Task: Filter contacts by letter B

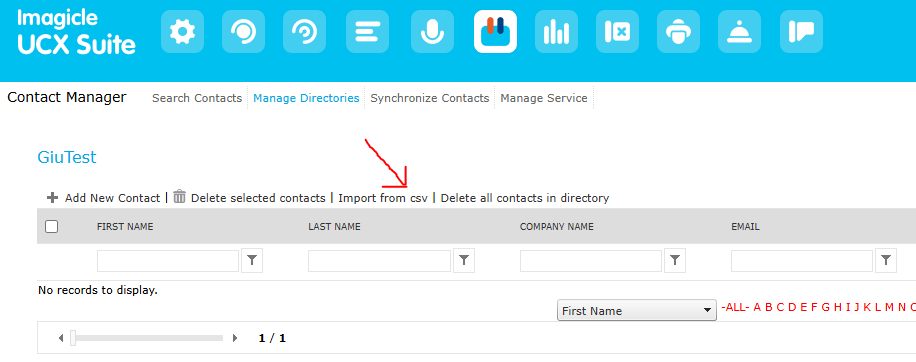Action: (769, 307)
